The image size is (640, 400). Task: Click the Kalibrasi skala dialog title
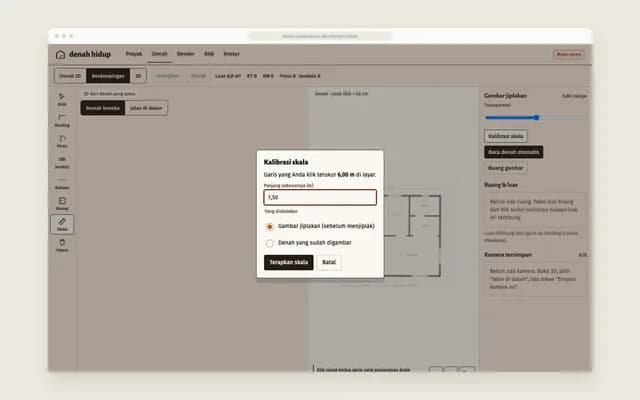click(x=286, y=162)
